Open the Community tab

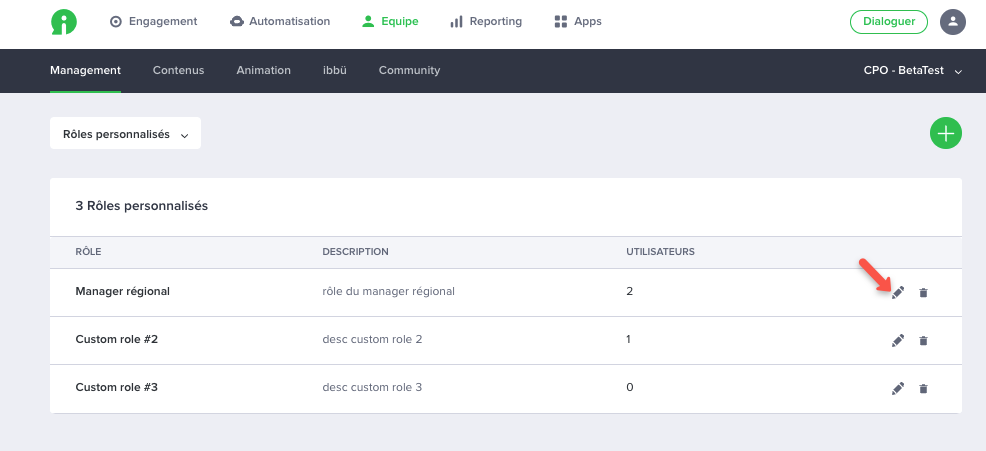[x=409, y=71]
